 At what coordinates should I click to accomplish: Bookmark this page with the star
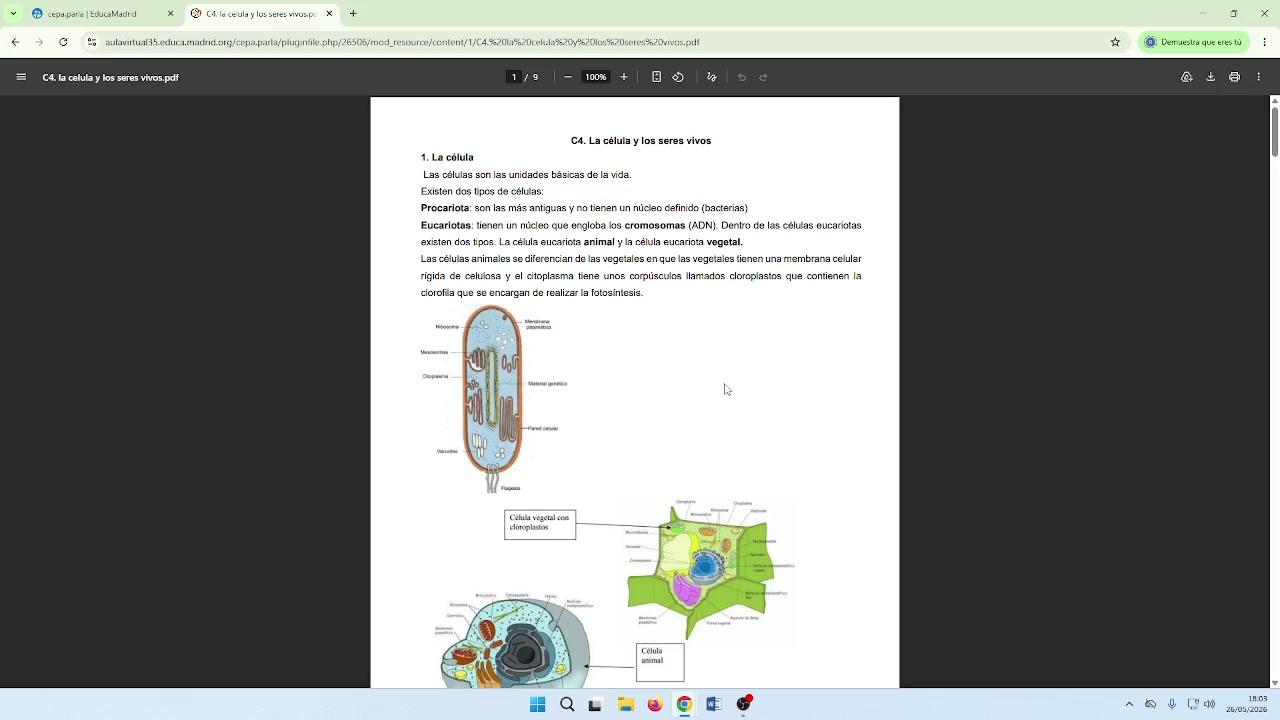(x=1115, y=42)
